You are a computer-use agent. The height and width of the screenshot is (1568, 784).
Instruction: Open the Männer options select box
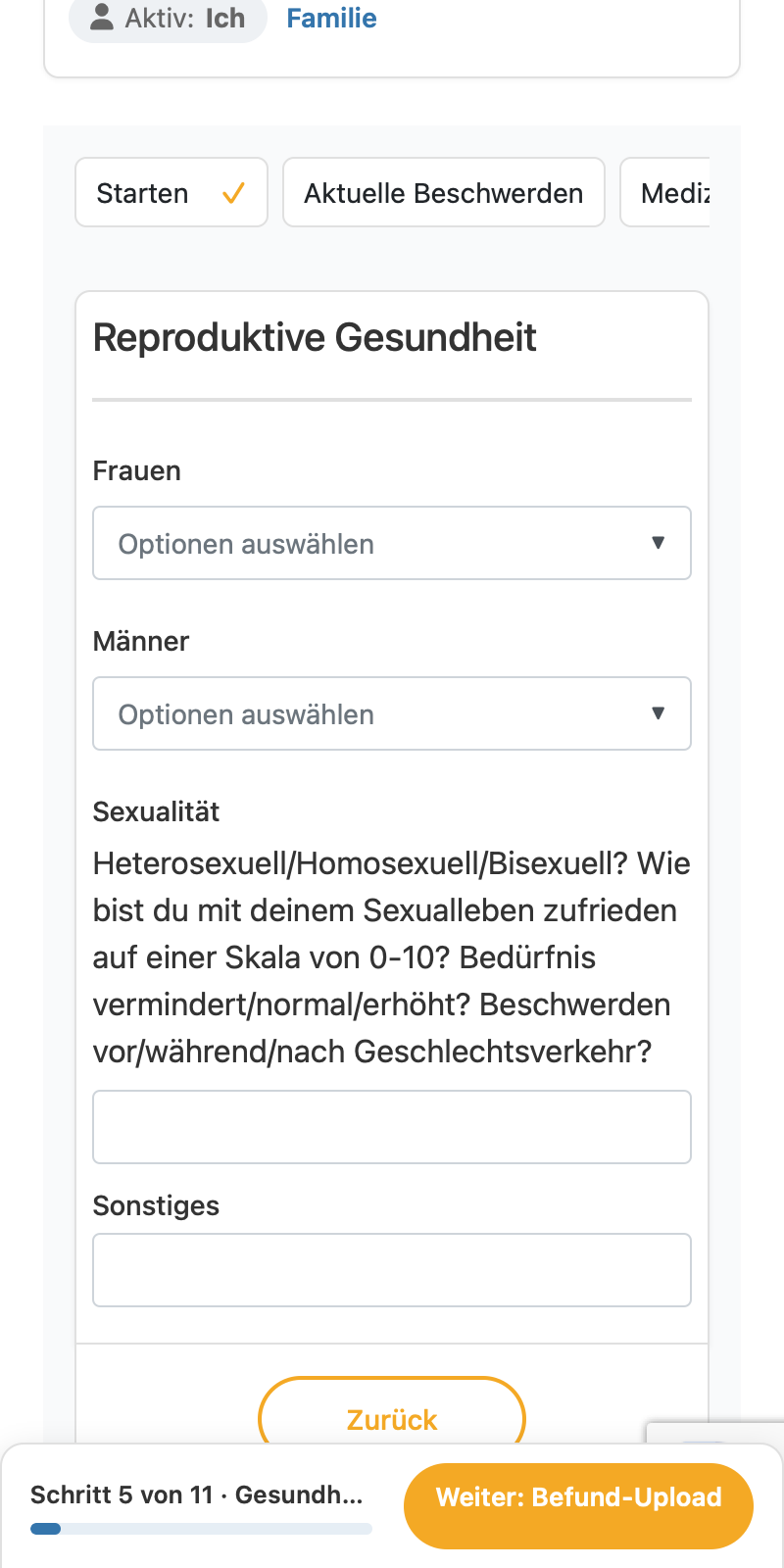coord(392,713)
